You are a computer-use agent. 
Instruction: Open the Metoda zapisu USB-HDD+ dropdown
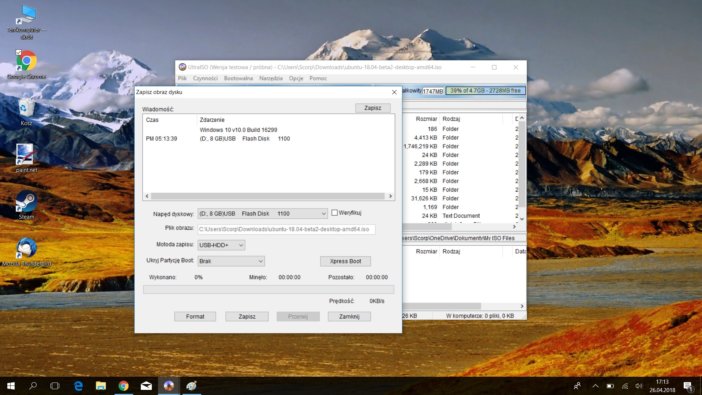click(x=221, y=245)
